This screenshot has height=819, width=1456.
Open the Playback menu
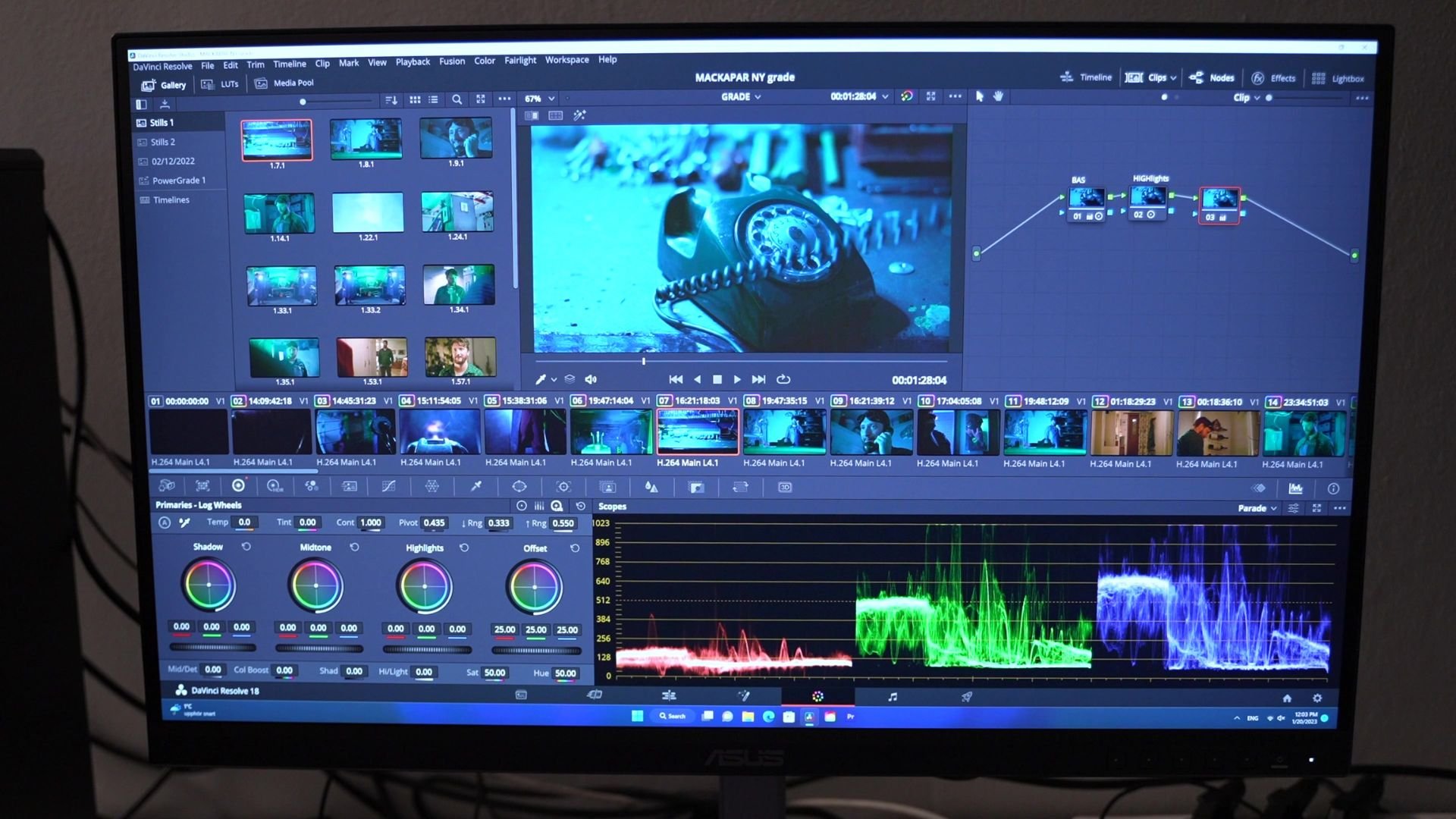click(x=413, y=61)
